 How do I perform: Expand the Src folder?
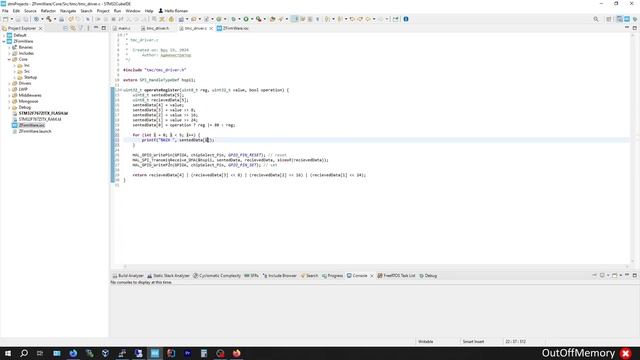pyautogui.click(x=15, y=71)
